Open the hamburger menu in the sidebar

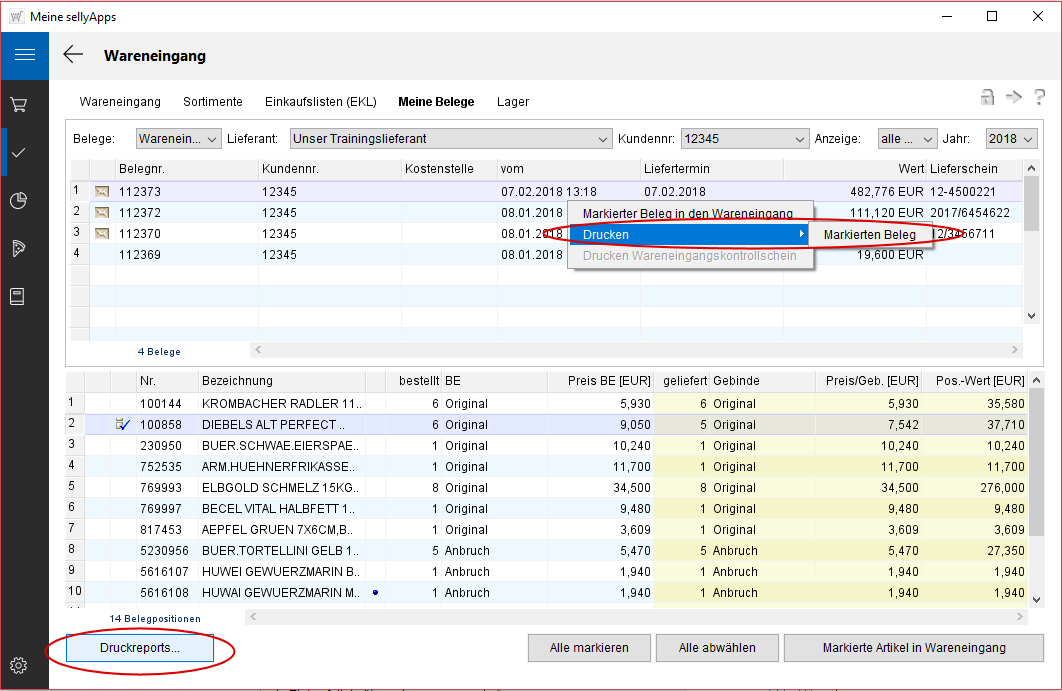click(x=24, y=55)
